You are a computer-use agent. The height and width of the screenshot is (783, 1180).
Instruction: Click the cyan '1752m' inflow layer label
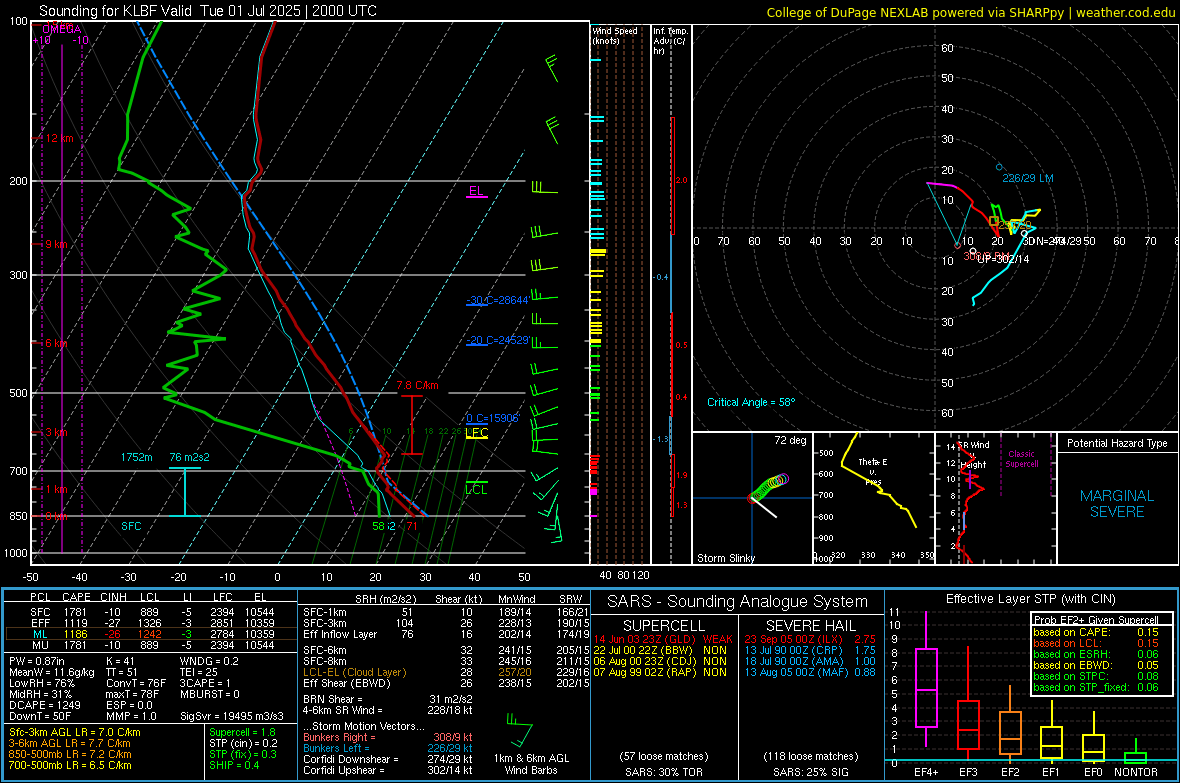pyautogui.click(x=136, y=457)
